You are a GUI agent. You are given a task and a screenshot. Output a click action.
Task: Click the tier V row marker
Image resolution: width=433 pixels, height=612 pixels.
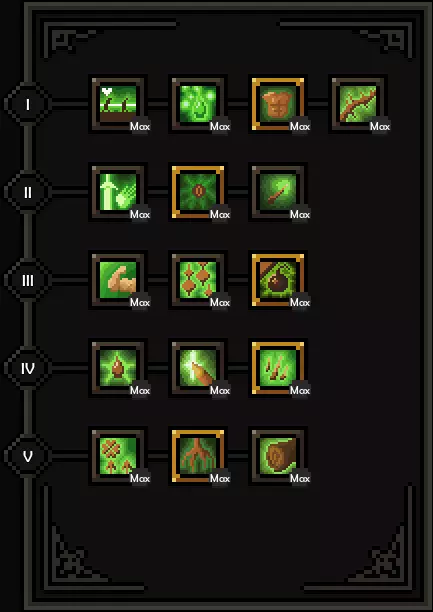(x=28, y=456)
